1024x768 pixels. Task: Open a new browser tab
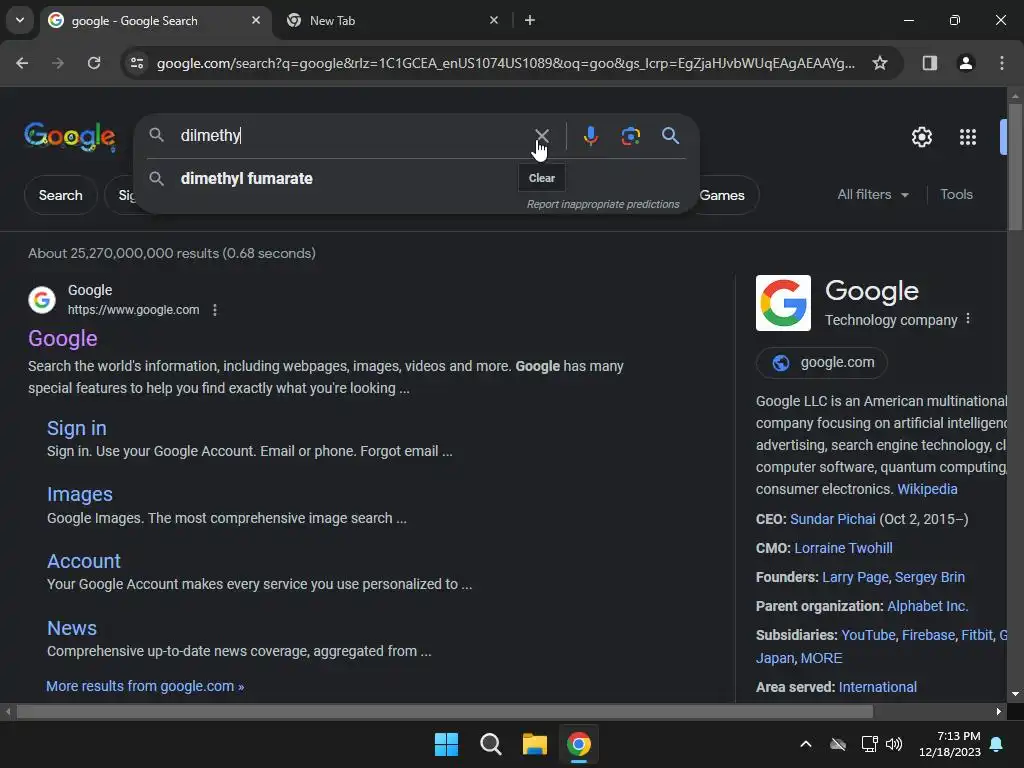click(x=530, y=20)
